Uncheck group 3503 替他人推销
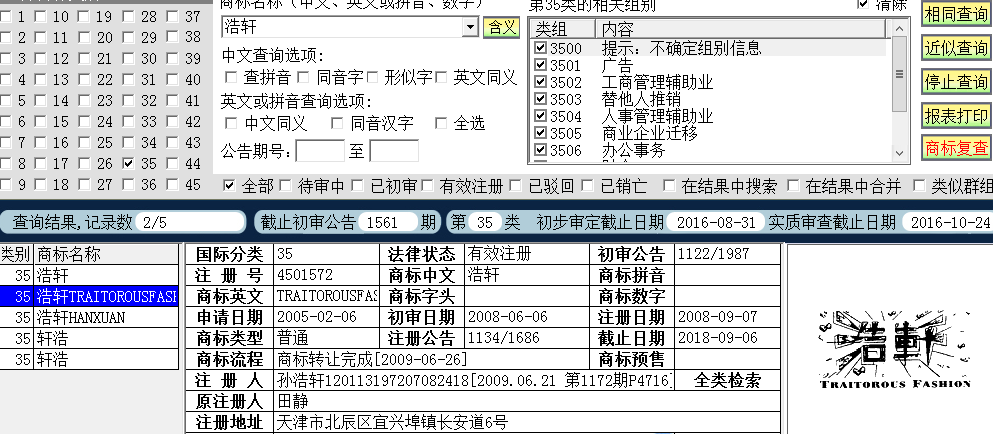 tap(540, 99)
